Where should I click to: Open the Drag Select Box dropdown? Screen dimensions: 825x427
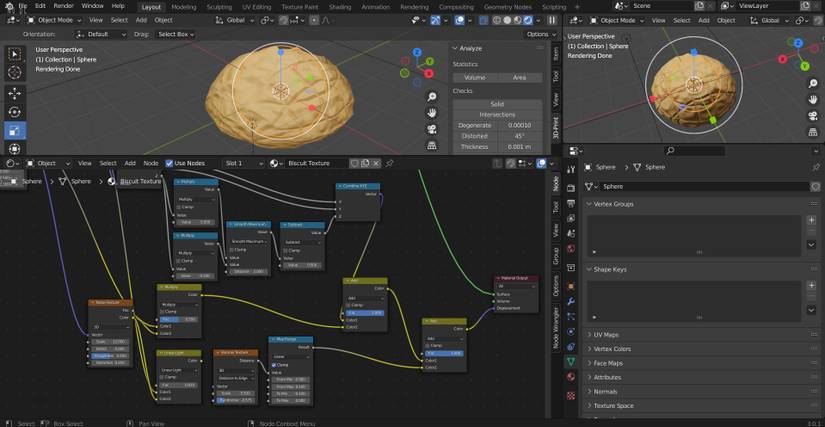point(176,34)
